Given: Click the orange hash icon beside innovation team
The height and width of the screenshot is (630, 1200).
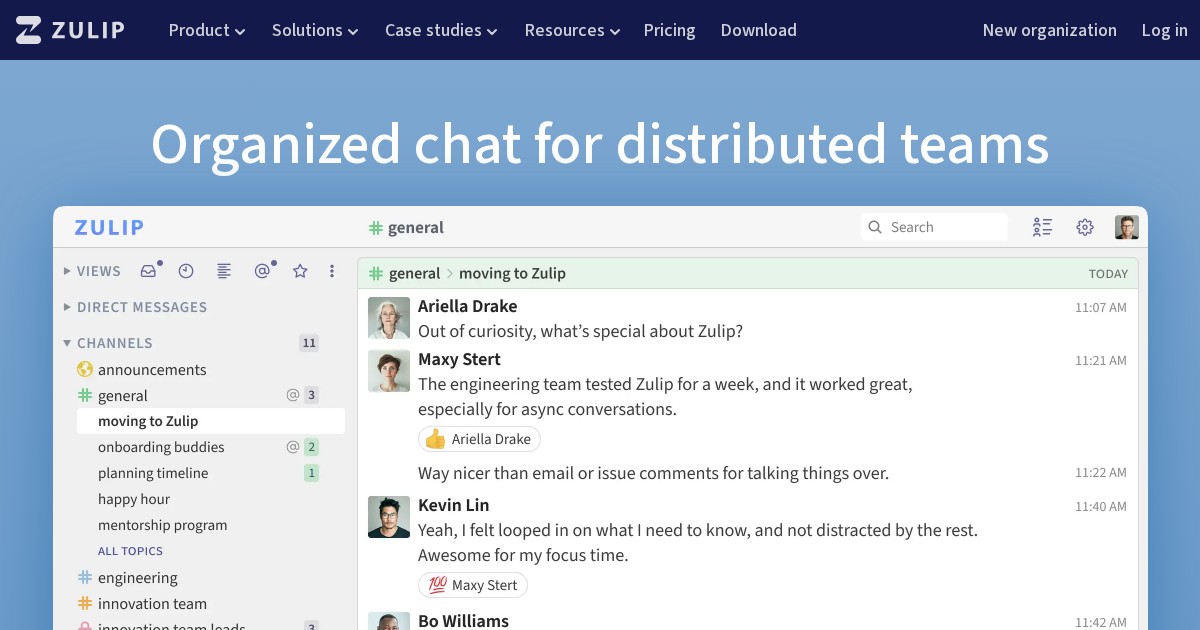Looking at the screenshot, I should coord(85,603).
